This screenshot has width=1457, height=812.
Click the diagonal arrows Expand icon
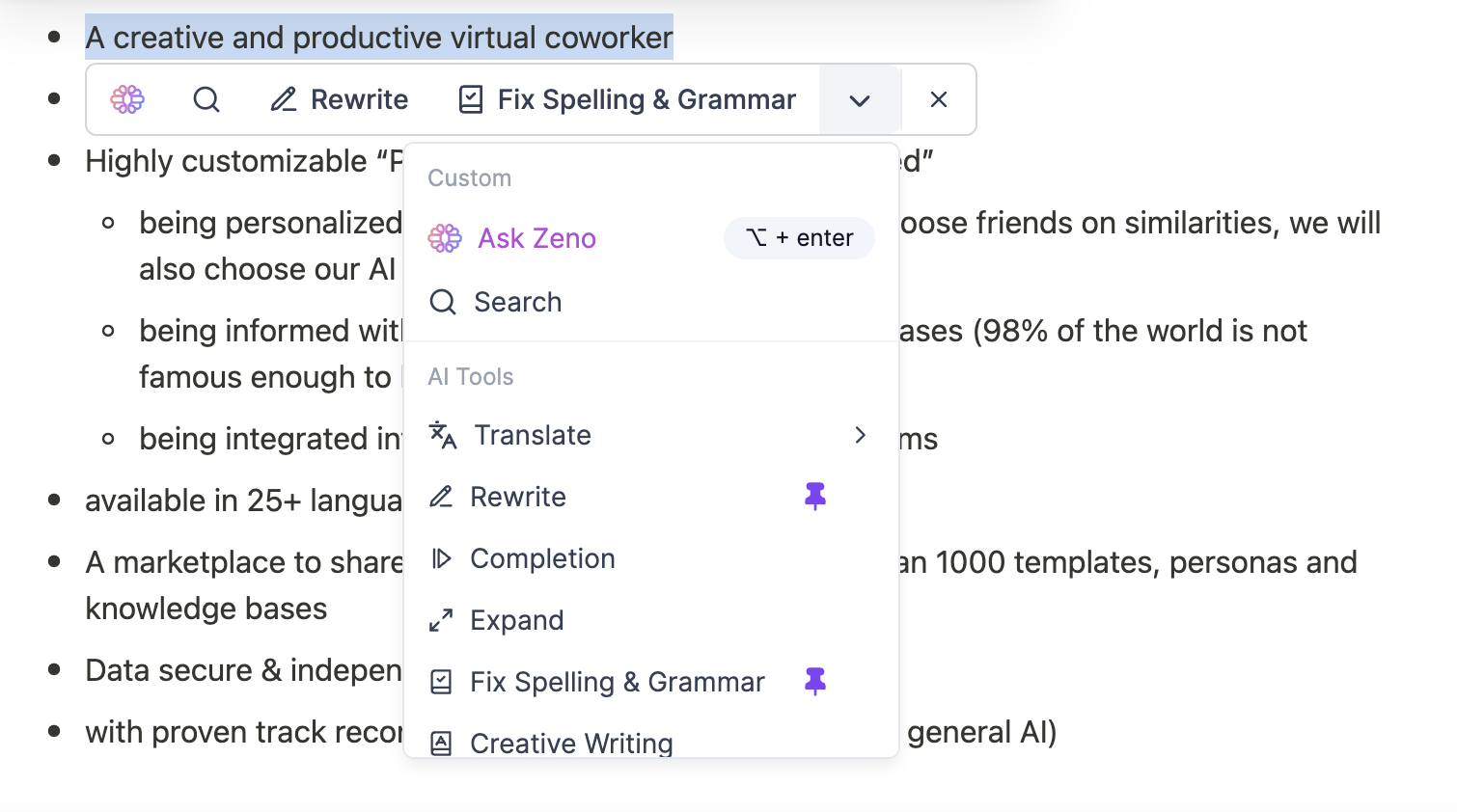point(441,620)
